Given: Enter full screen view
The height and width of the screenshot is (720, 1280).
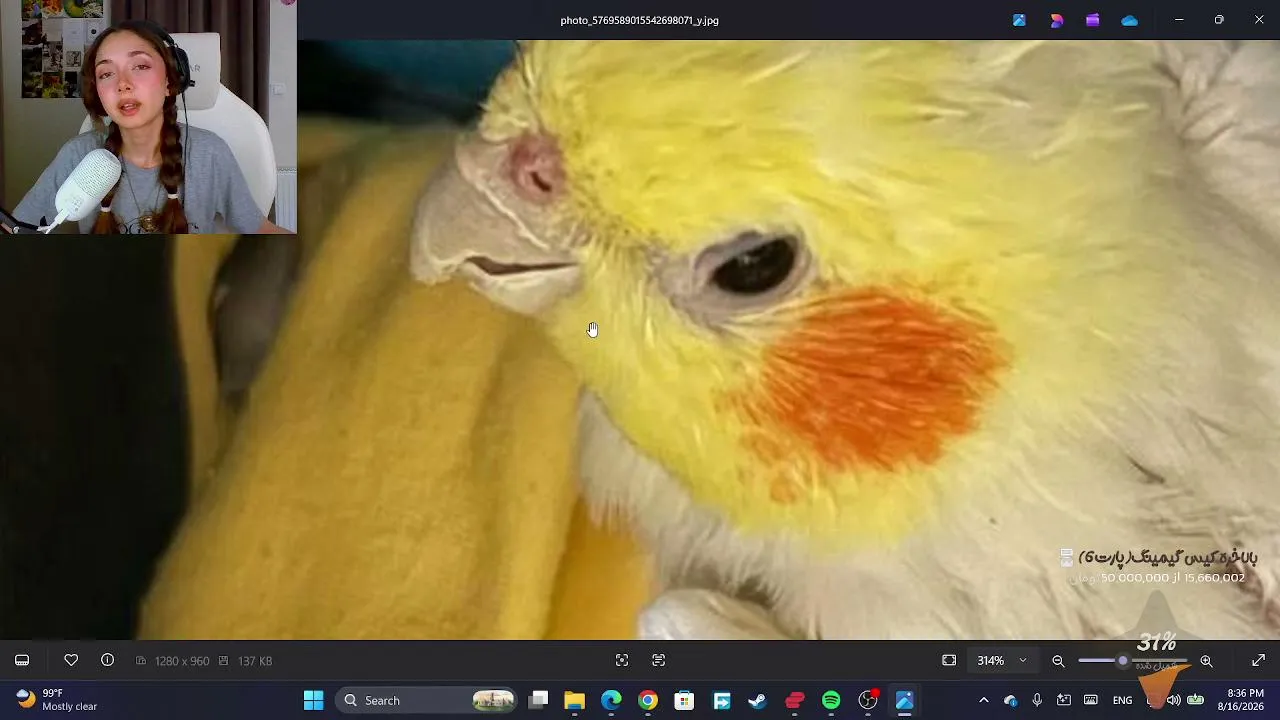Looking at the screenshot, I should pos(1258,660).
